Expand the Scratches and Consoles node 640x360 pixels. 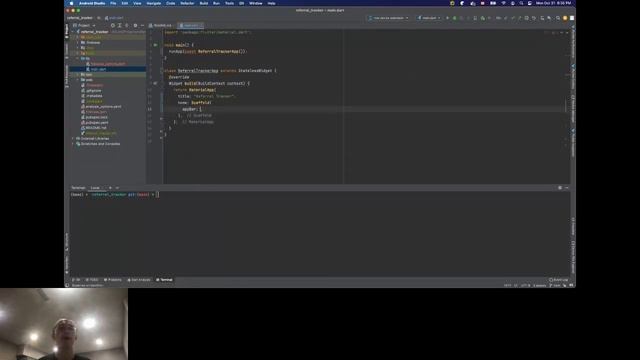73,144
